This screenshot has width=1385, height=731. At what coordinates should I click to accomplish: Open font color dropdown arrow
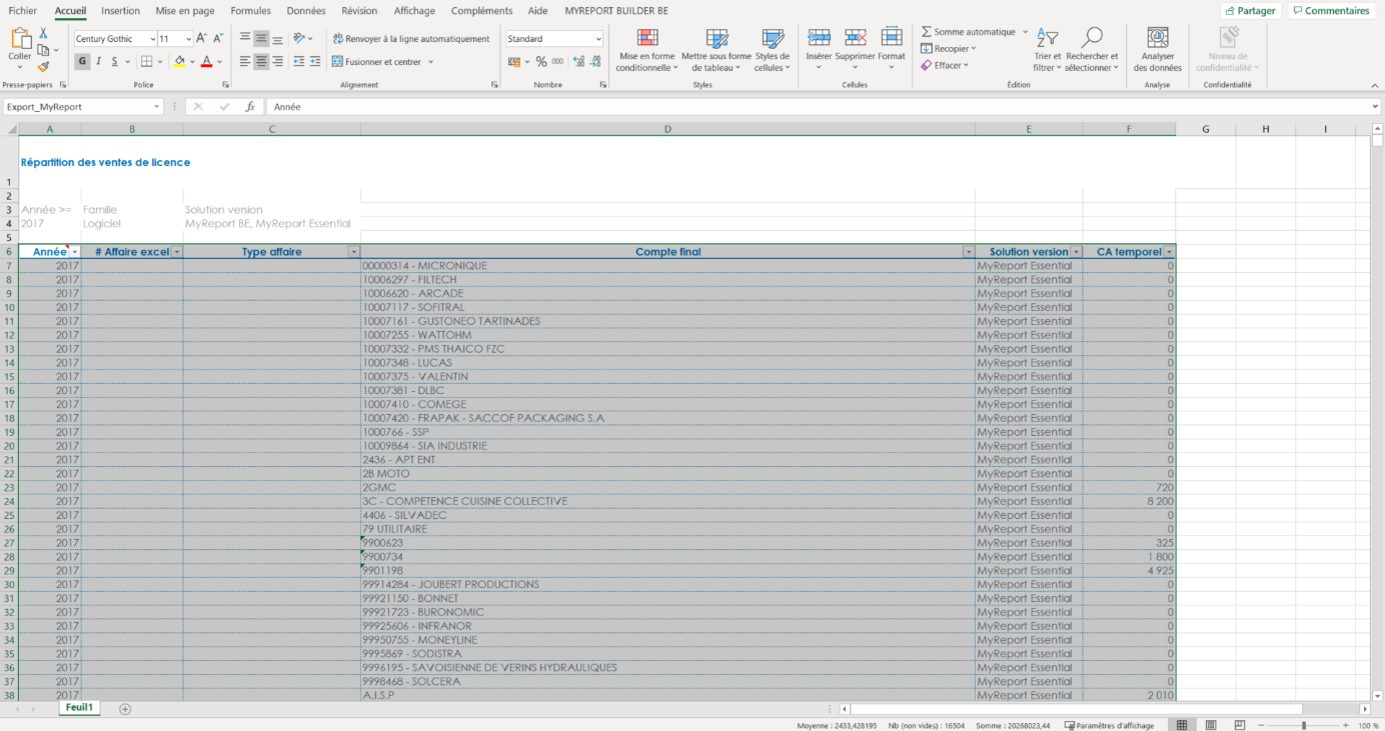[x=219, y=61]
